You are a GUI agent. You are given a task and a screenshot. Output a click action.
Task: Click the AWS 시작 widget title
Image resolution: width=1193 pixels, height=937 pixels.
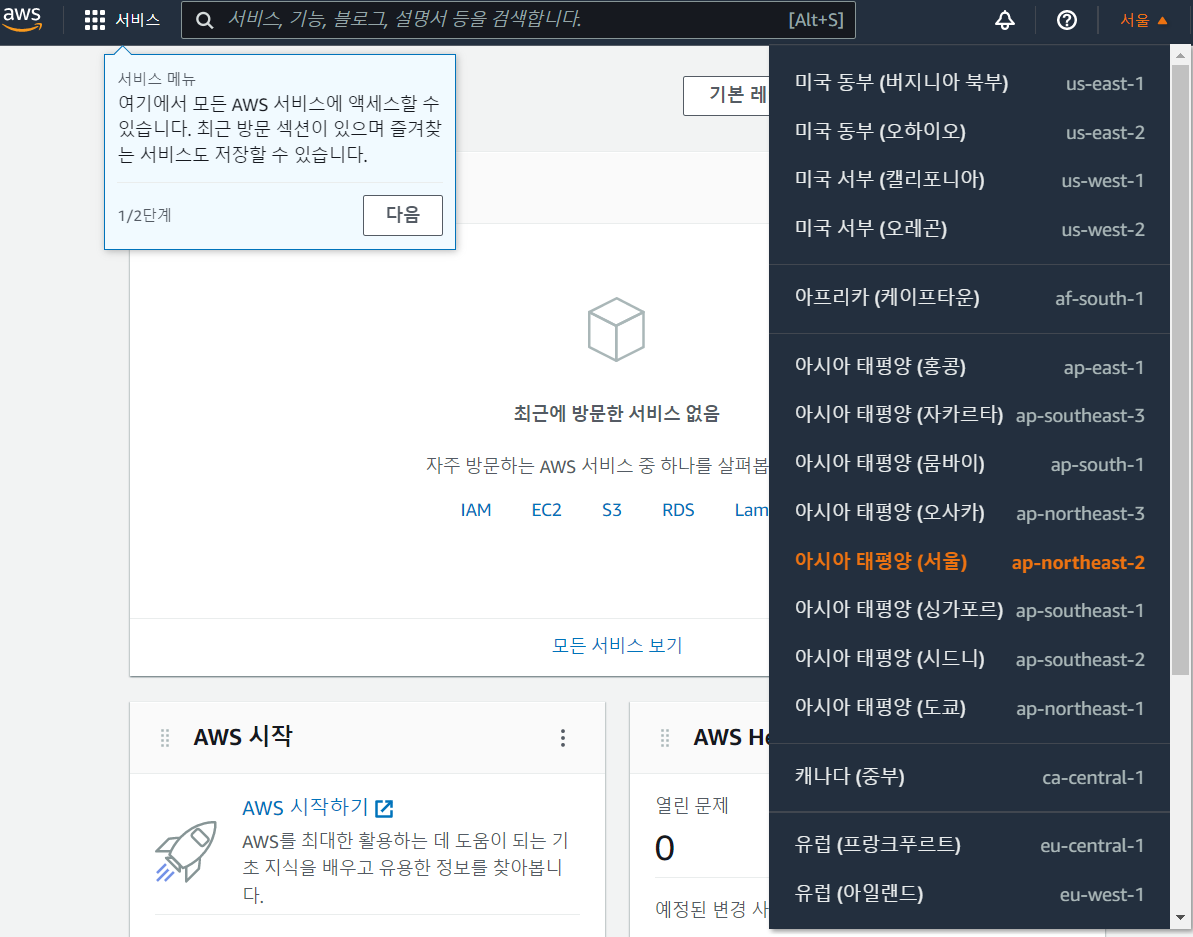(x=243, y=736)
